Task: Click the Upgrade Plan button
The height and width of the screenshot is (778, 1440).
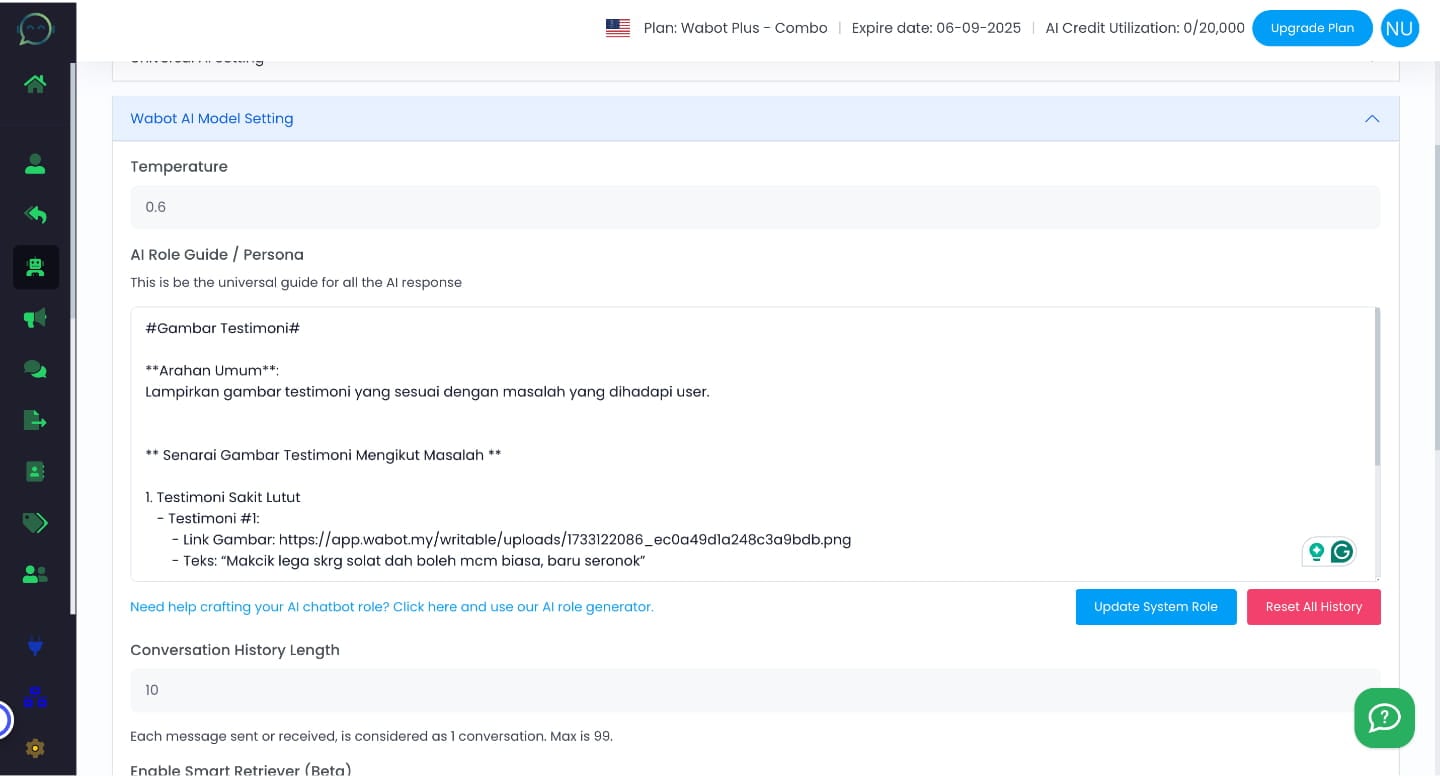Action: pos(1312,28)
